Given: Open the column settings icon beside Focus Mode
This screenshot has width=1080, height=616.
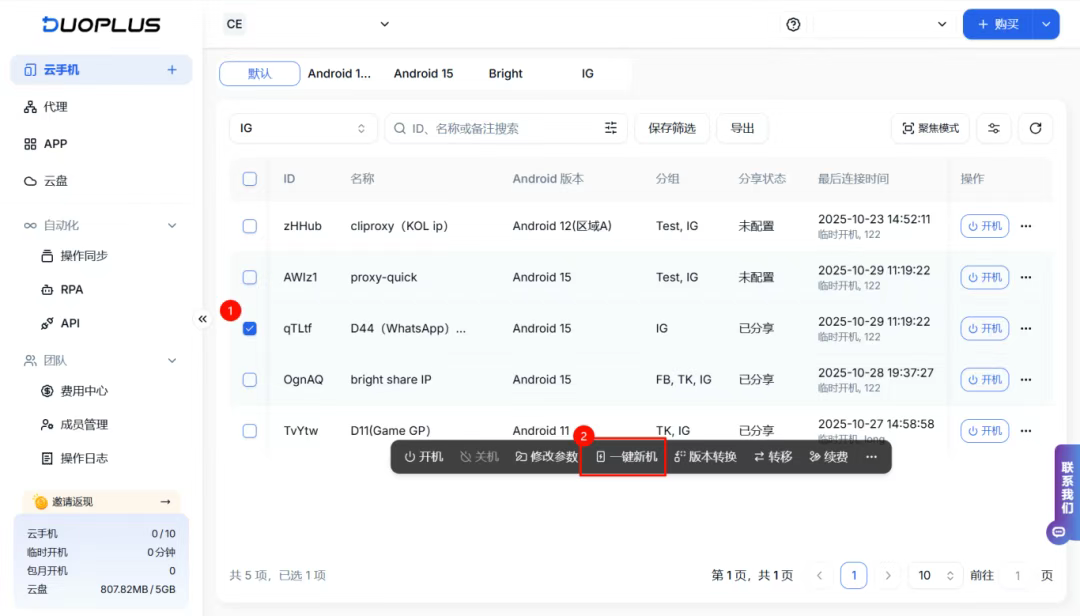Looking at the screenshot, I should 993,128.
